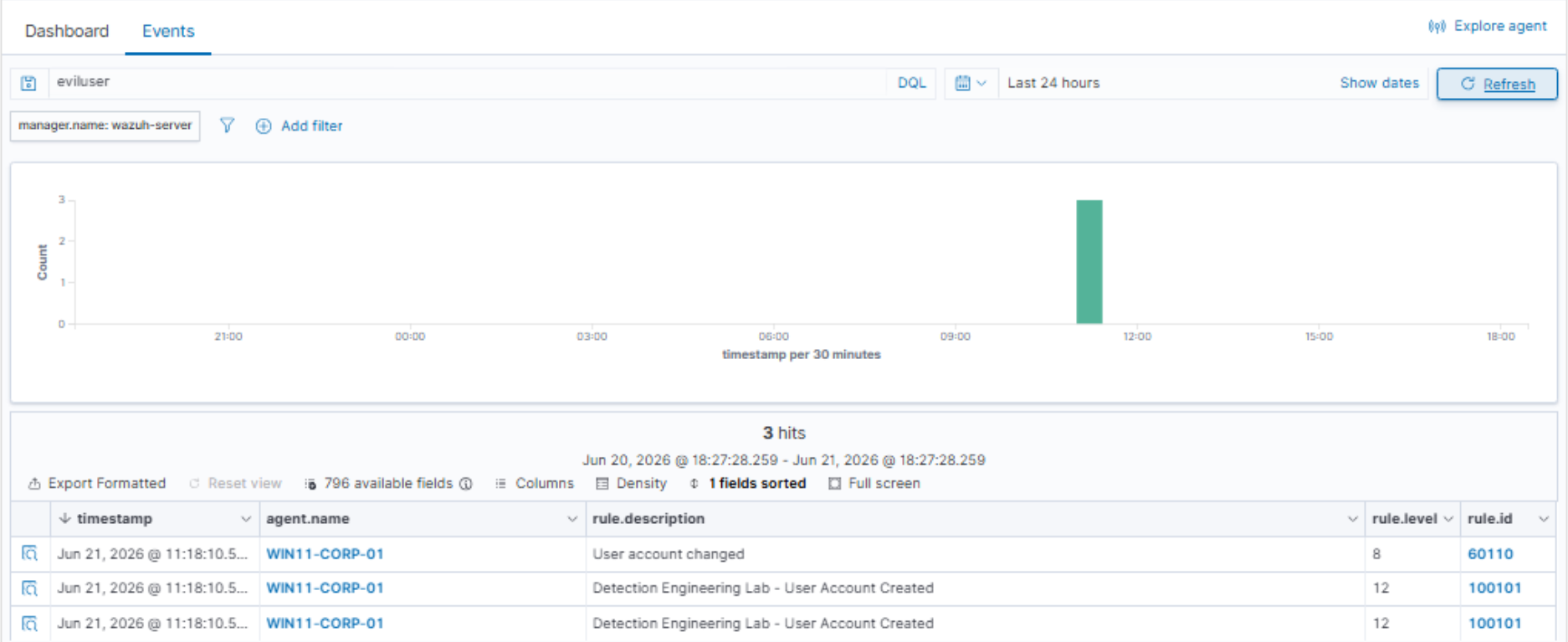The height and width of the screenshot is (642, 1568).
Task: Open 1 fields sorted menu
Action: click(x=748, y=484)
